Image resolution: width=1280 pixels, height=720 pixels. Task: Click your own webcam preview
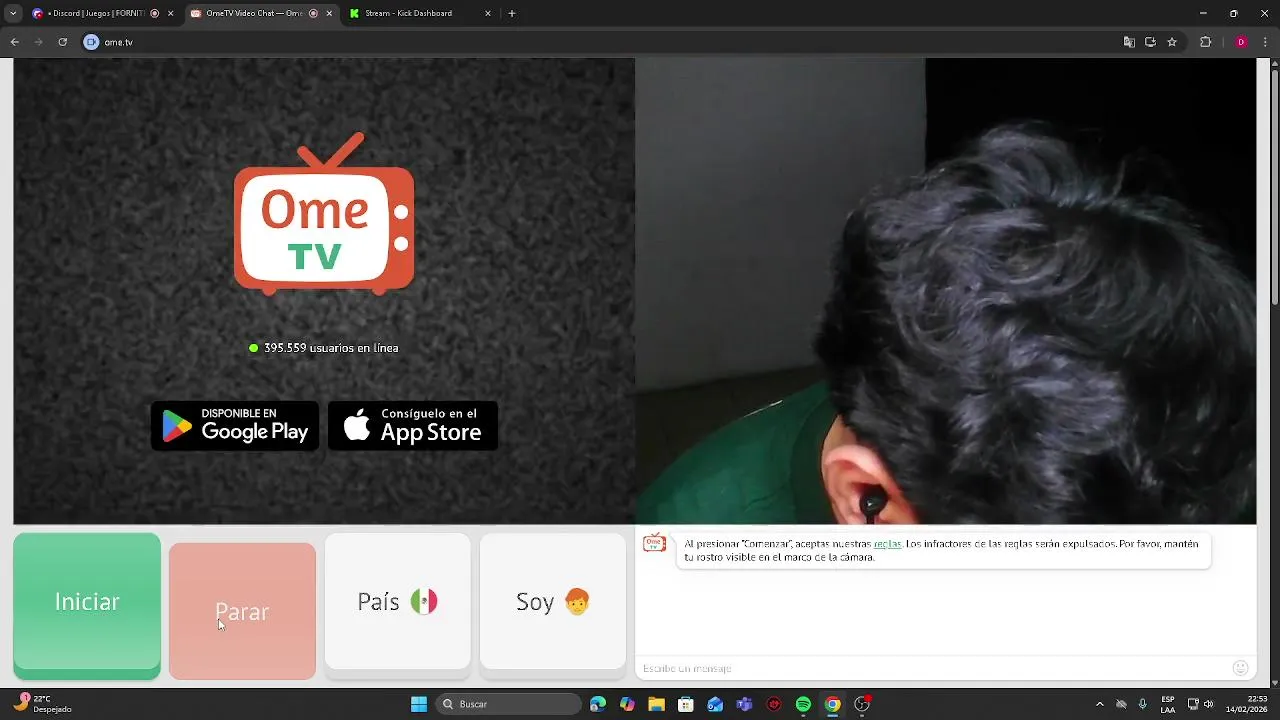pos(945,291)
